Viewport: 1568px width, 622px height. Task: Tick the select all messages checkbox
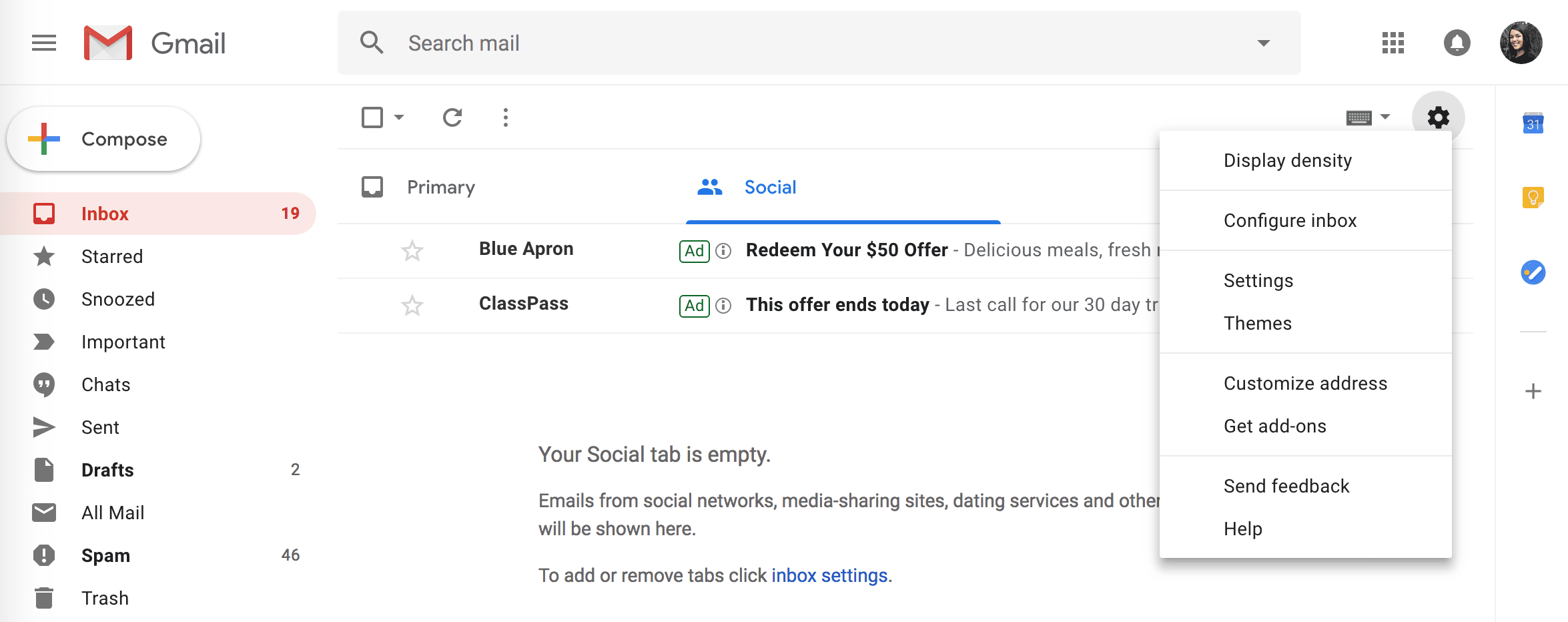coord(372,117)
